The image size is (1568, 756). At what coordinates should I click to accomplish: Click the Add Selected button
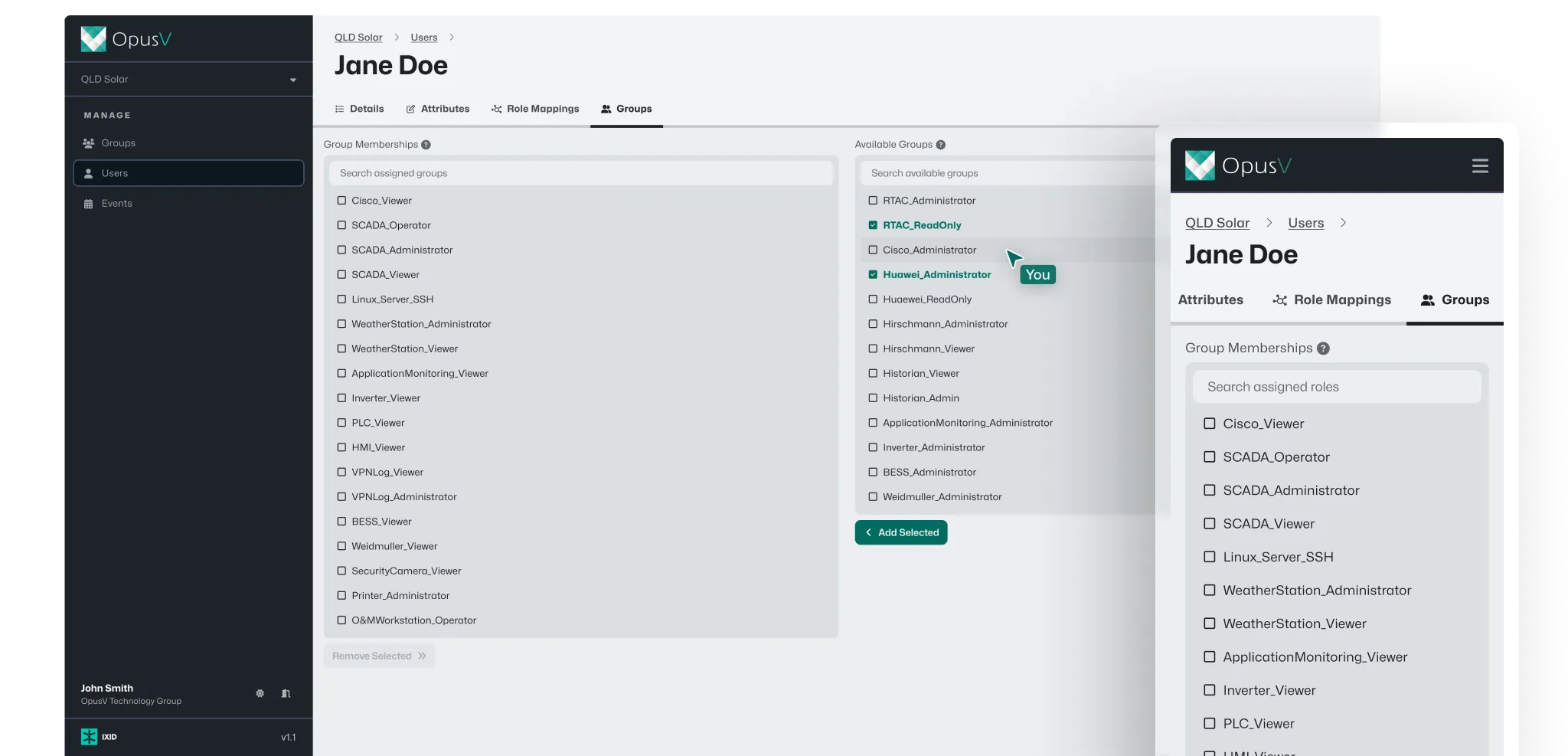[x=900, y=532]
